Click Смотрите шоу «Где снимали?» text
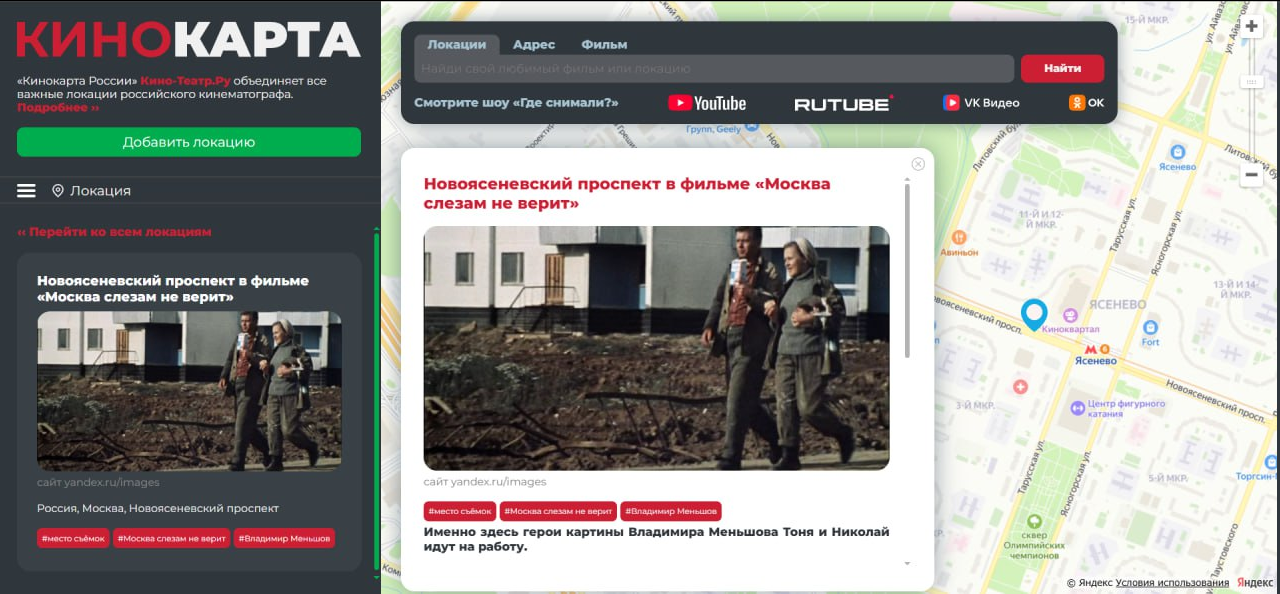This screenshot has width=1280, height=594. [516, 103]
